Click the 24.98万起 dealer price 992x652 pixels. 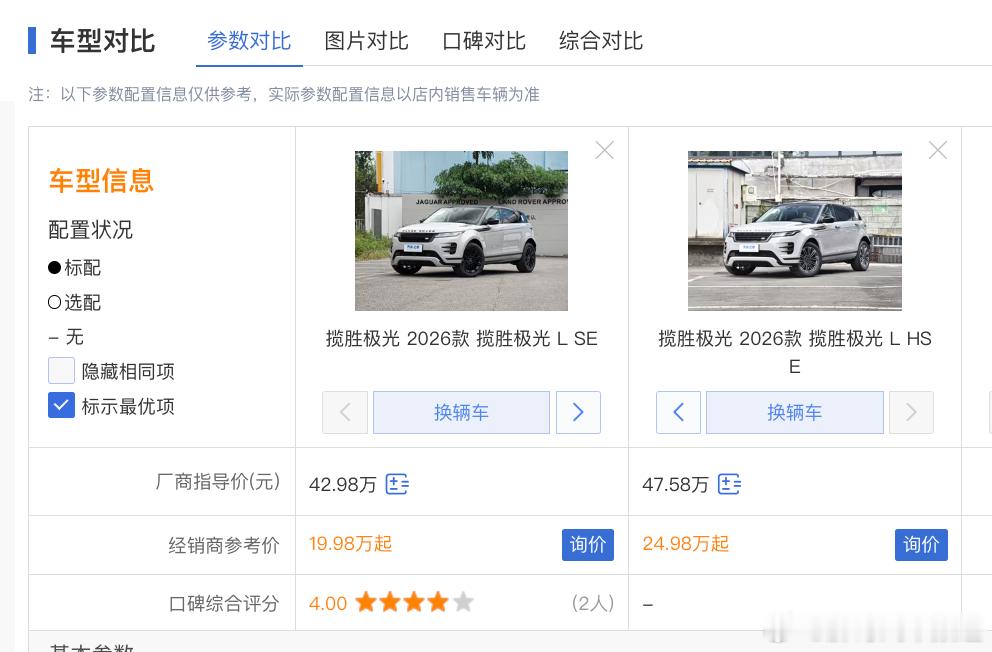click(x=686, y=544)
